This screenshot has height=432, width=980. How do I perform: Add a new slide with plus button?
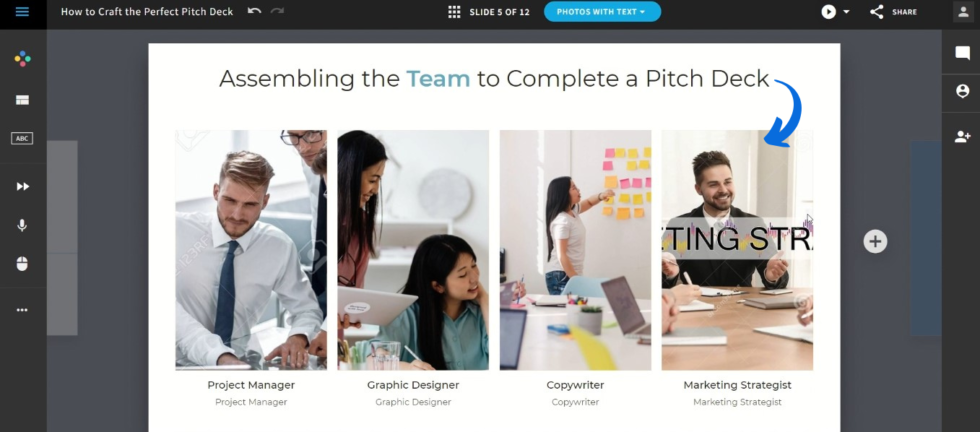click(875, 241)
